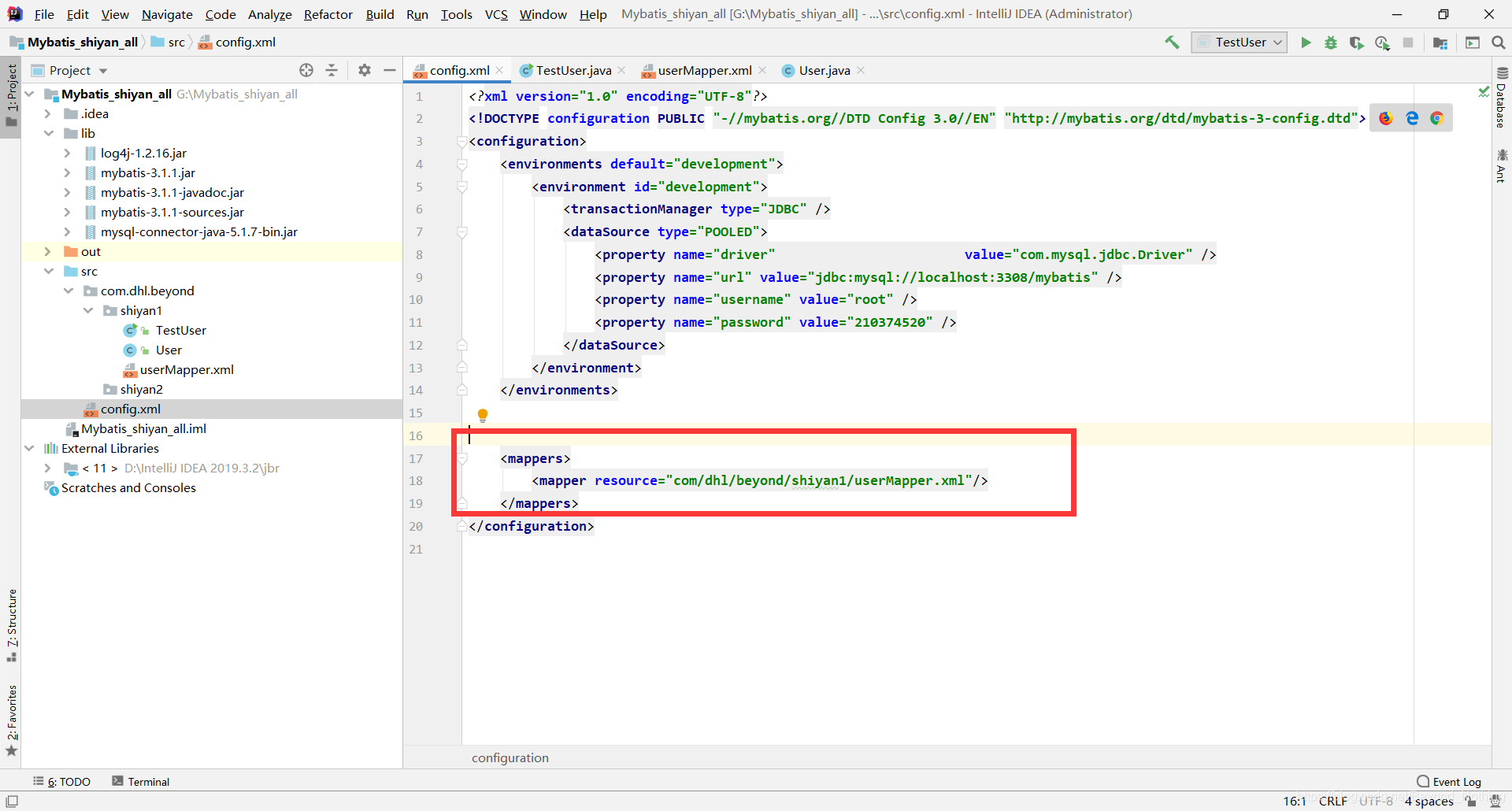The height and width of the screenshot is (811, 1512).
Task: Open the profiler run icon
Action: pyautogui.click(x=1382, y=43)
